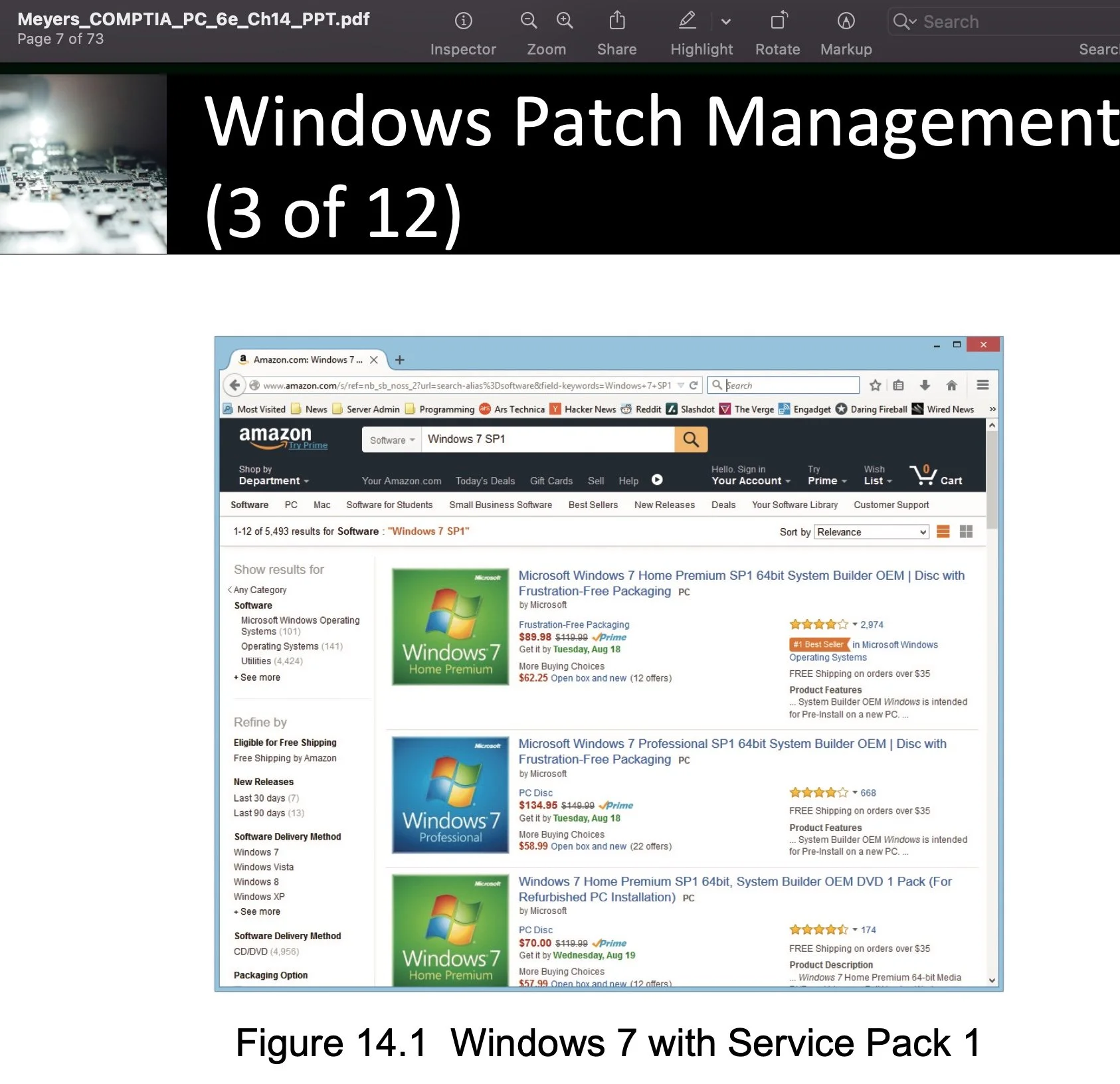This screenshot has width=1120, height=1084.
Task: Select Software for Students tab
Action: click(389, 505)
